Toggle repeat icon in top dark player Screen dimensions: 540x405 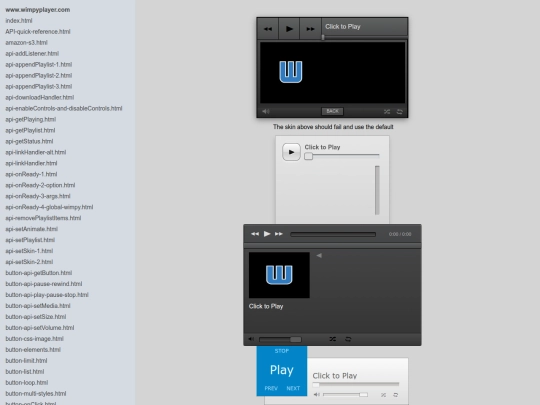[399, 112]
